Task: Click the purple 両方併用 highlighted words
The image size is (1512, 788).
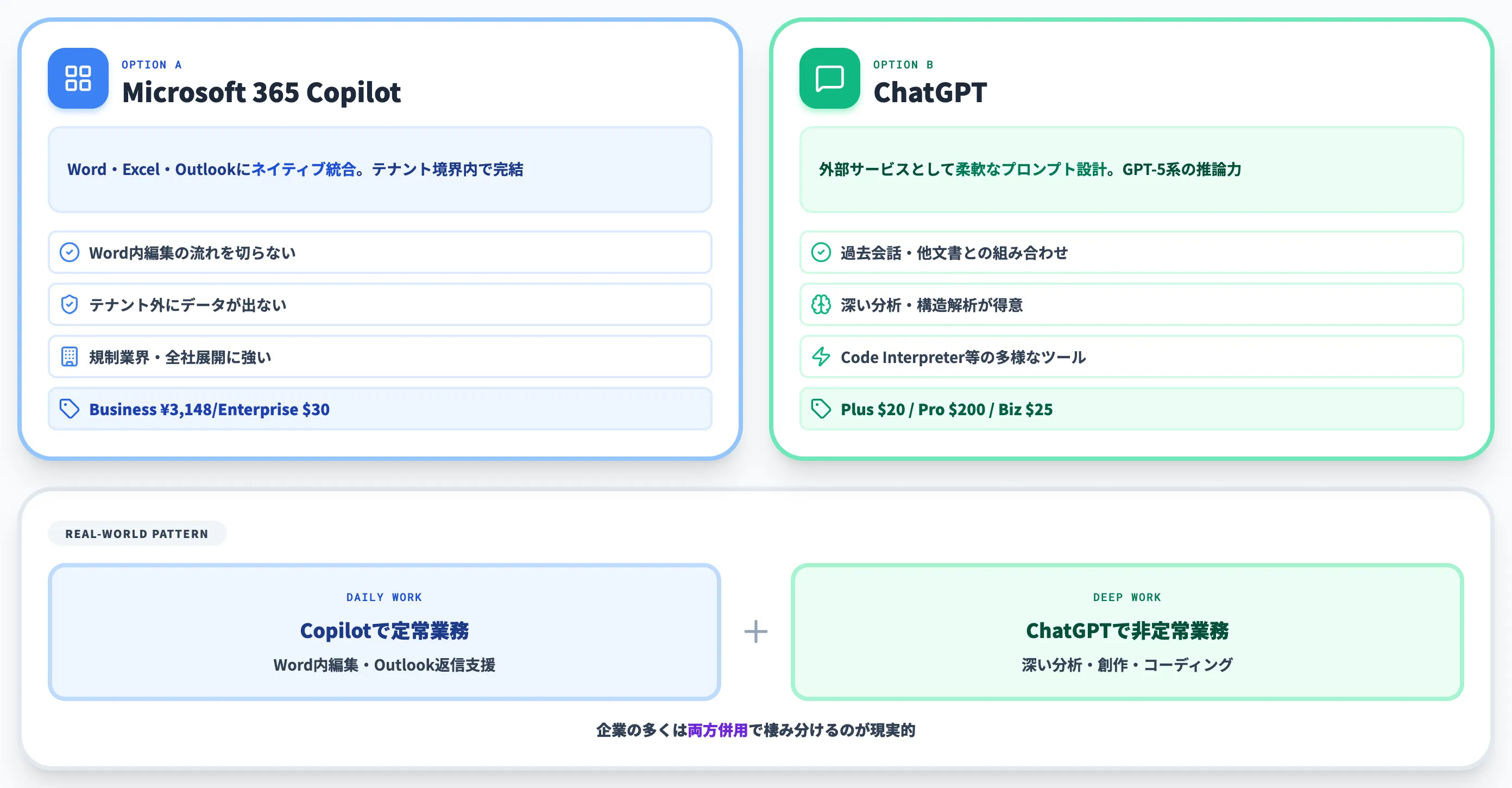Action: coord(718,730)
